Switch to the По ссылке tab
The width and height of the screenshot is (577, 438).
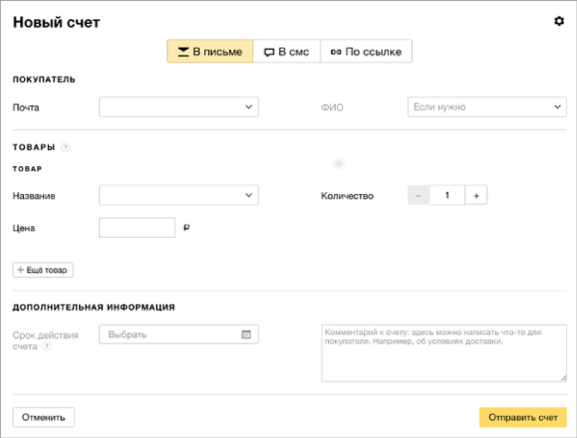point(366,51)
